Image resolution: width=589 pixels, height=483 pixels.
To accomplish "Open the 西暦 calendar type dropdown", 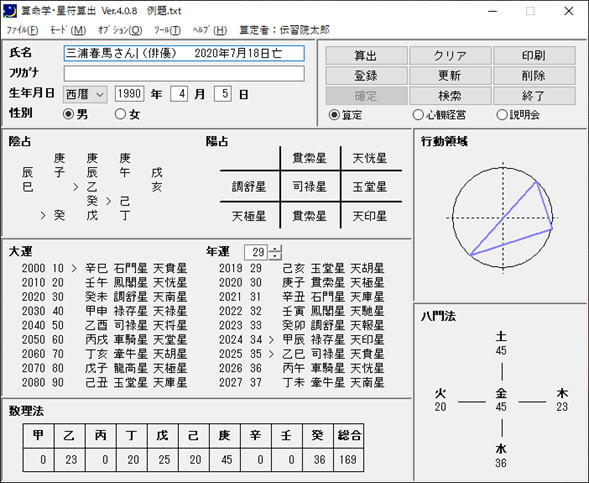I will tap(85, 94).
